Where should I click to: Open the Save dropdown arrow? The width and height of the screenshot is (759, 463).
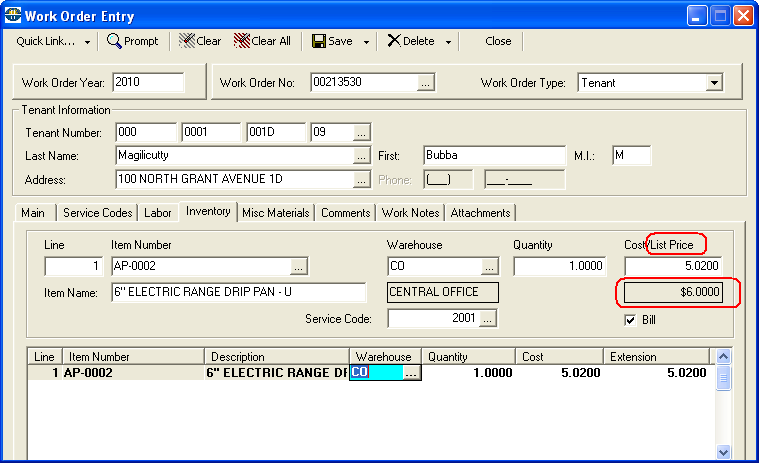367,42
